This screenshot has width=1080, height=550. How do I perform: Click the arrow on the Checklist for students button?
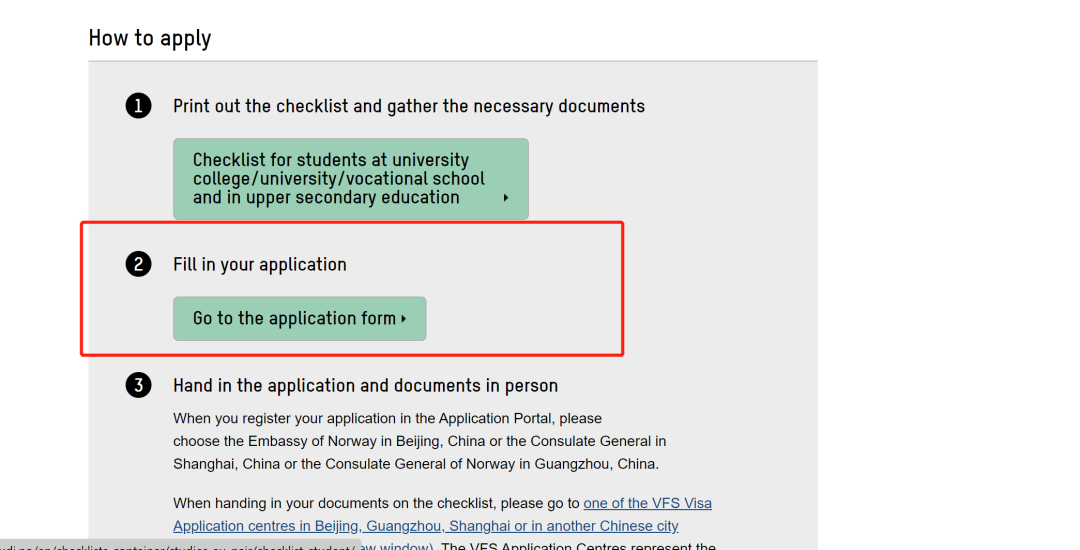506,198
